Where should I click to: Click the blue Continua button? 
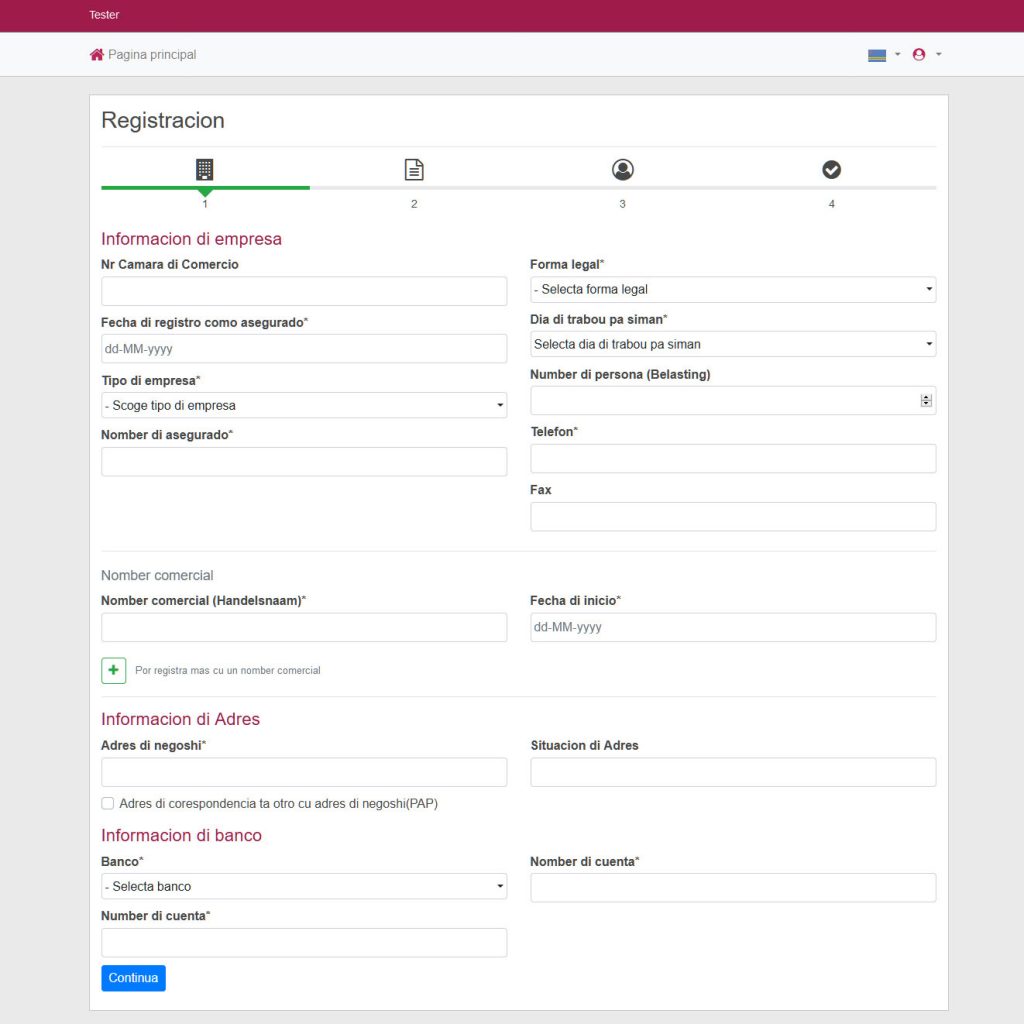133,978
